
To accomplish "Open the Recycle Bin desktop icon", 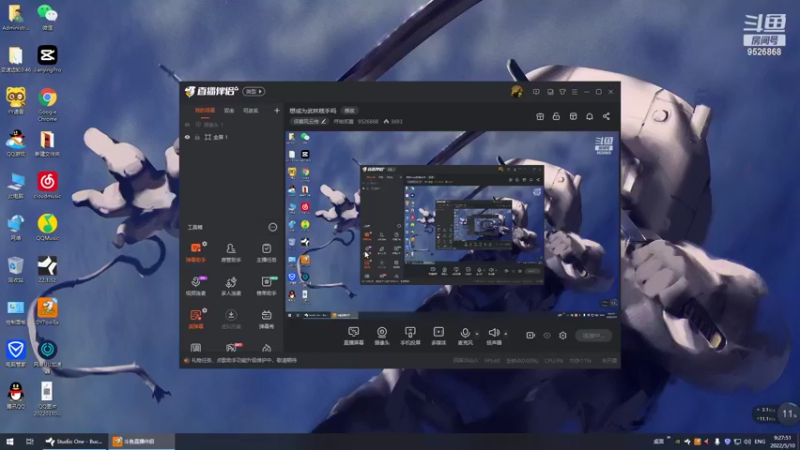I will click(15, 270).
